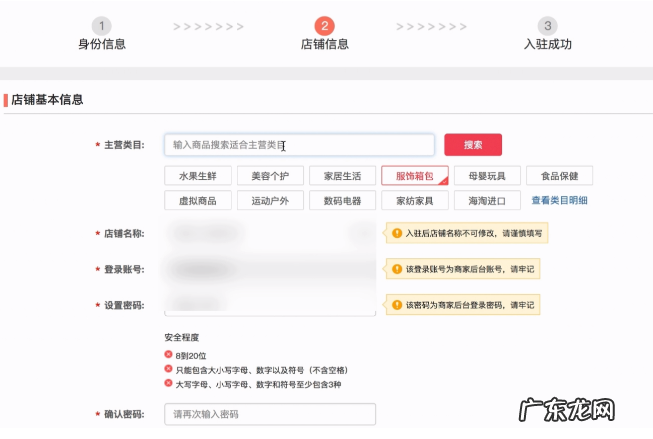Select the 虚拟商品 category
The height and width of the screenshot is (439, 653).
(198, 201)
